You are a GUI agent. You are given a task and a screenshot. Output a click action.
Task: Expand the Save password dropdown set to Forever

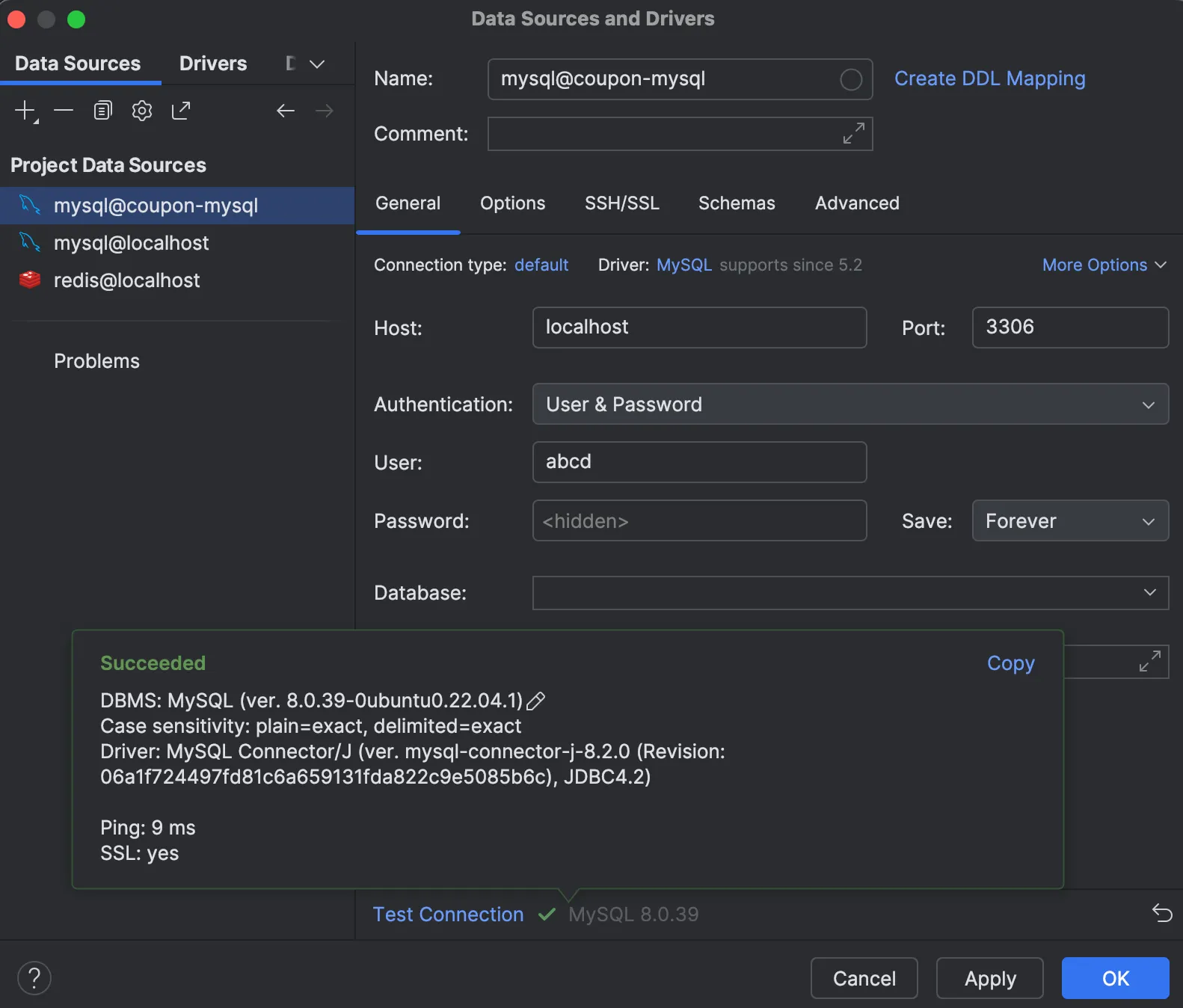point(1069,521)
